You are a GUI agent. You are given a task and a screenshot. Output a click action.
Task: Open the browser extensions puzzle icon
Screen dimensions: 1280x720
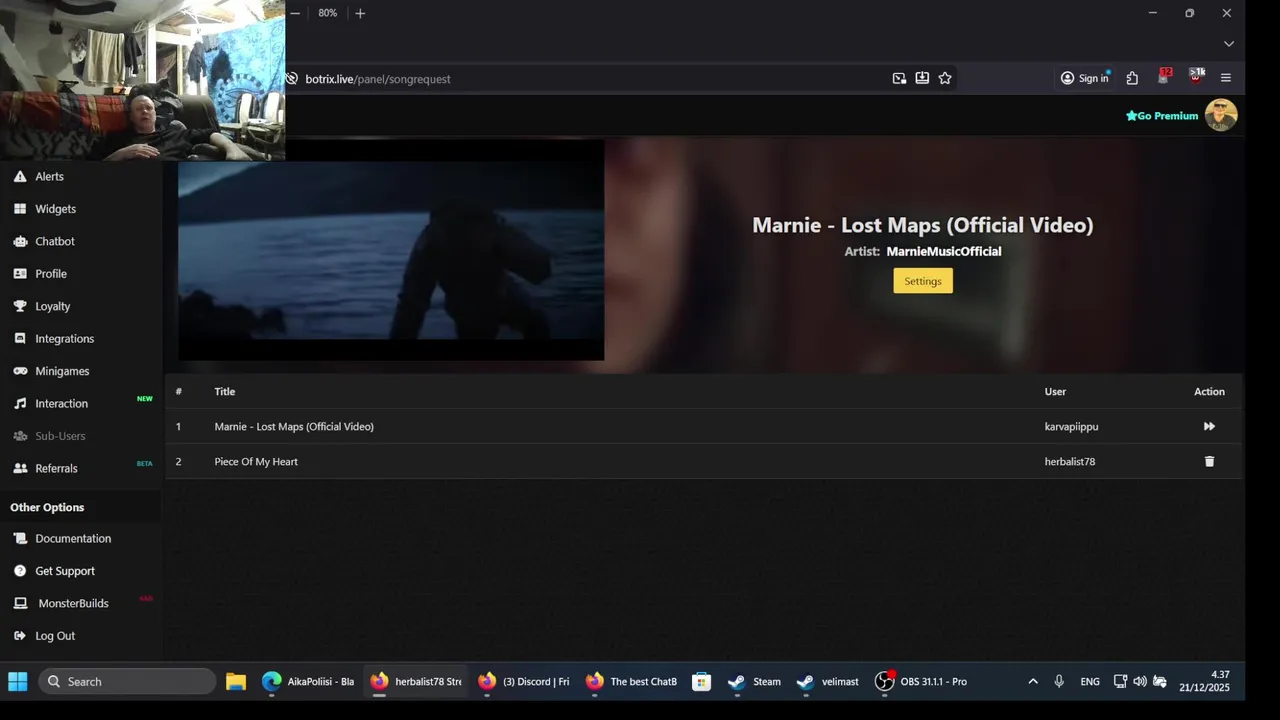pyautogui.click(x=1132, y=79)
